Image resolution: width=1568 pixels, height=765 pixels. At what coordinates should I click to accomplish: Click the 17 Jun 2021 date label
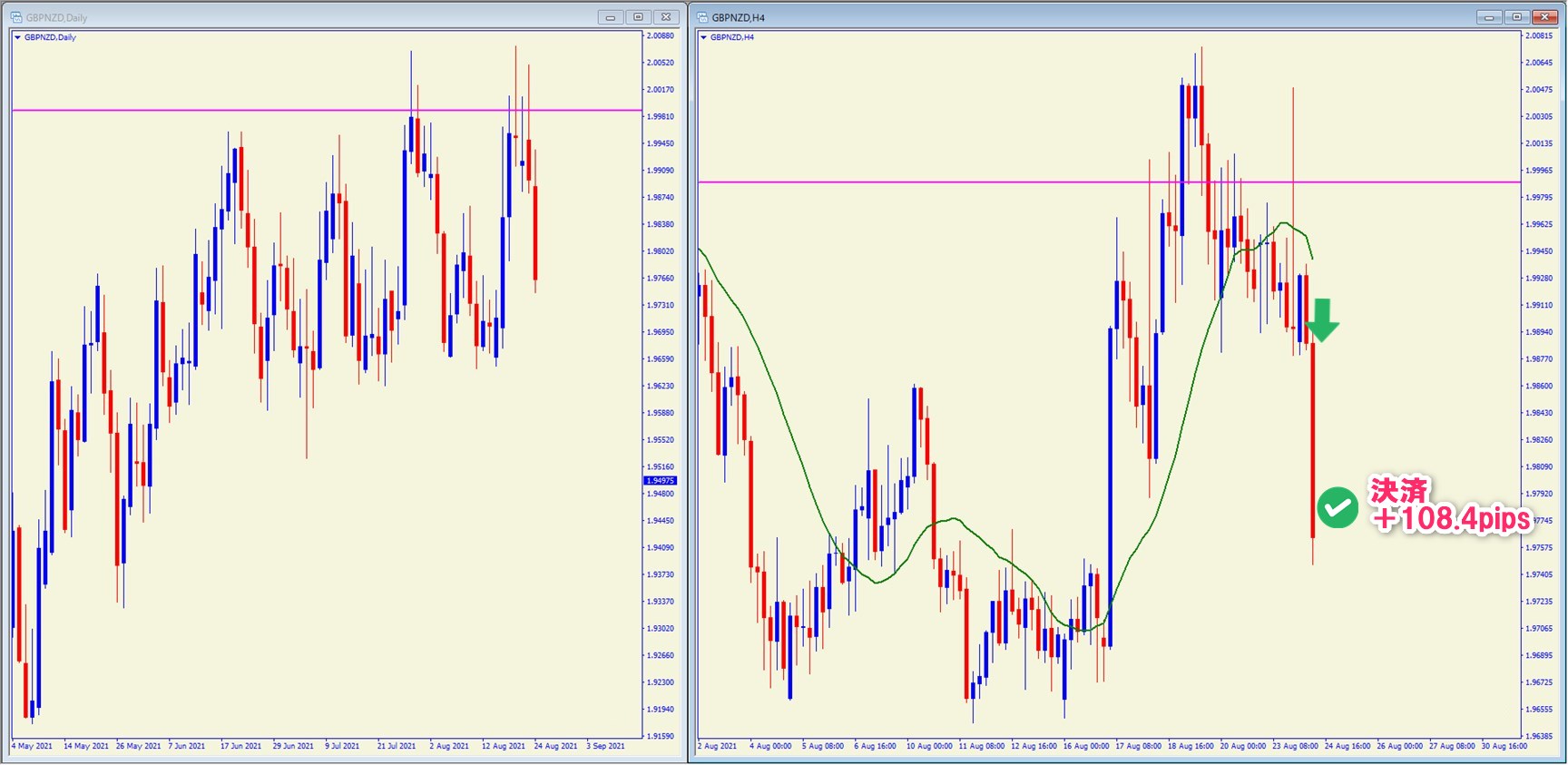click(x=240, y=746)
